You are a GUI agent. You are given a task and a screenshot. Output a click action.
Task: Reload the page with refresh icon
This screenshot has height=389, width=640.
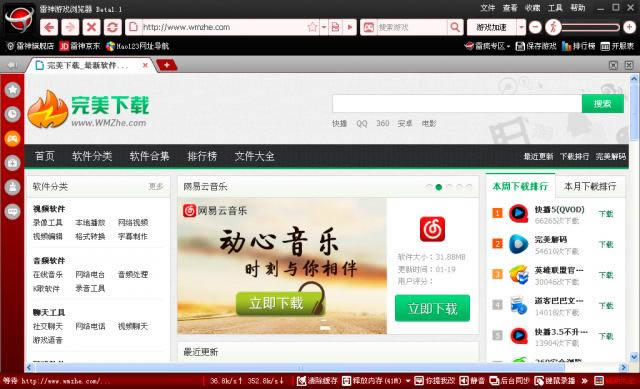click(x=113, y=27)
